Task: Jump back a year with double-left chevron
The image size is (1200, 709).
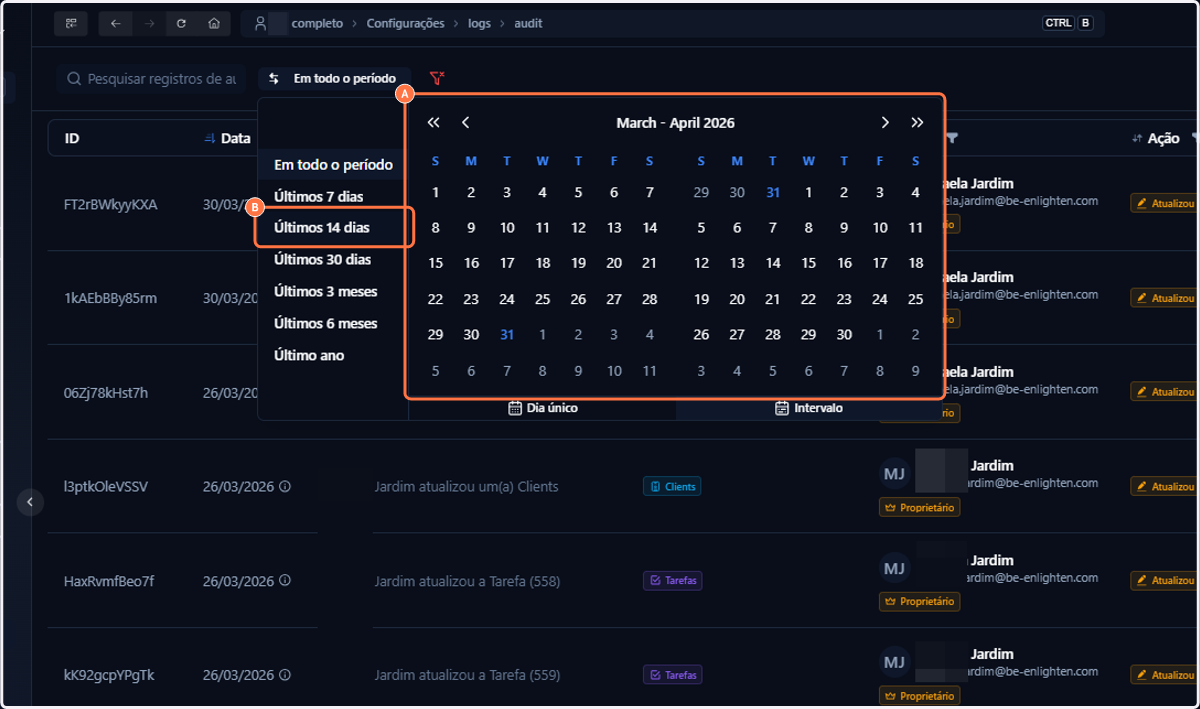Action: 433,123
